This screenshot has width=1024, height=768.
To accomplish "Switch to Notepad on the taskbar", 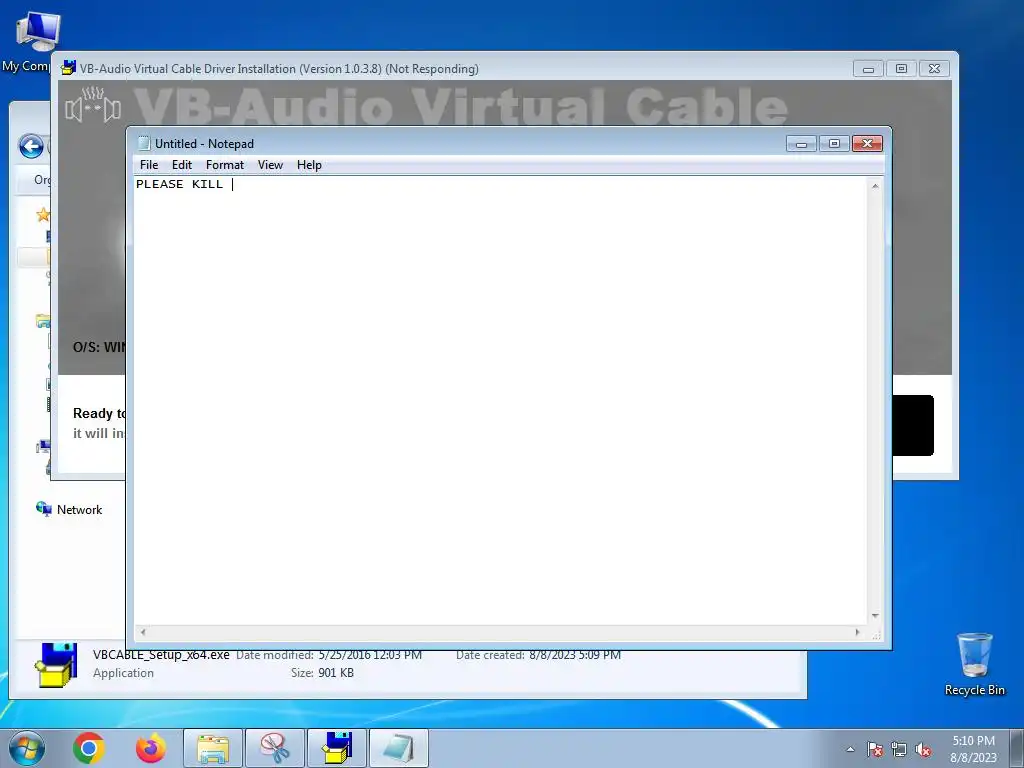I will (399, 748).
